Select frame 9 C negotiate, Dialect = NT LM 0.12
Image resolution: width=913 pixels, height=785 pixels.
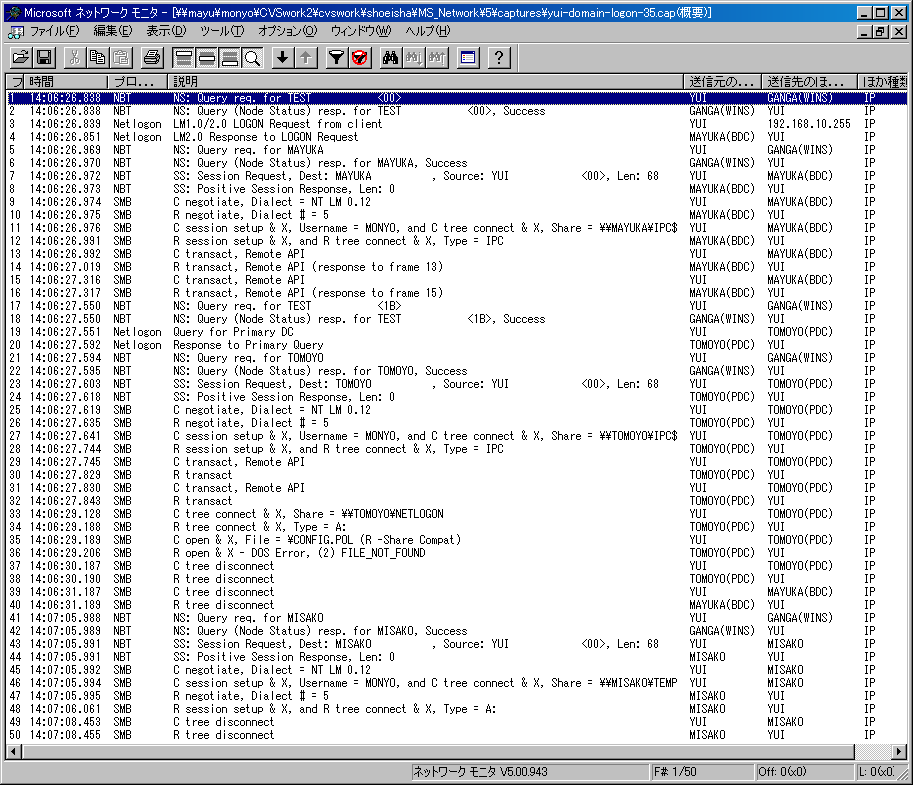[456, 202]
